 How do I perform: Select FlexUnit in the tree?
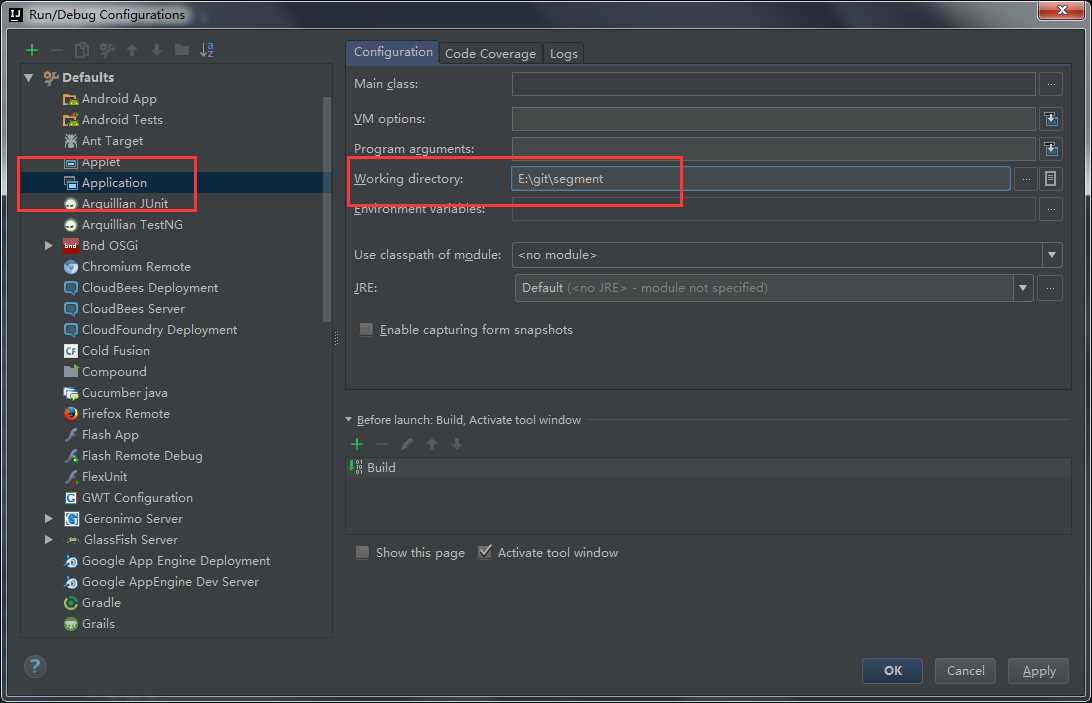pyautogui.click(x=95, y=477)
